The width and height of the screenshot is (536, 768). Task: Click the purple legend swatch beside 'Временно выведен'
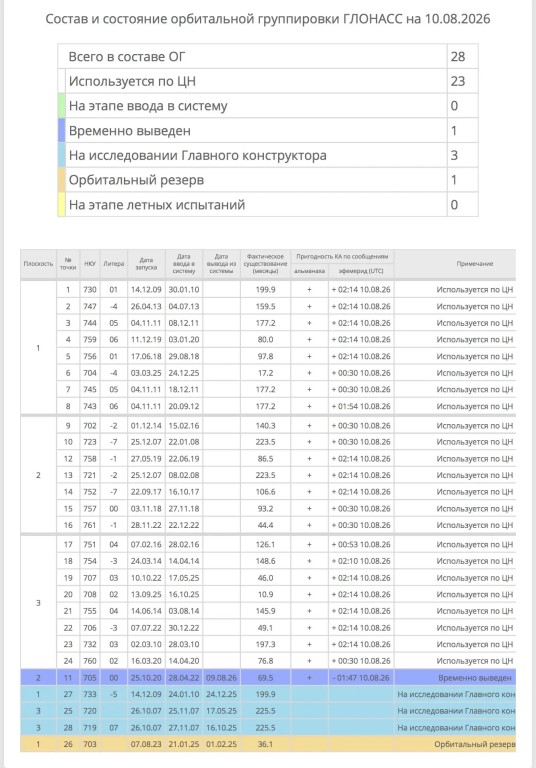coord(61,131)
